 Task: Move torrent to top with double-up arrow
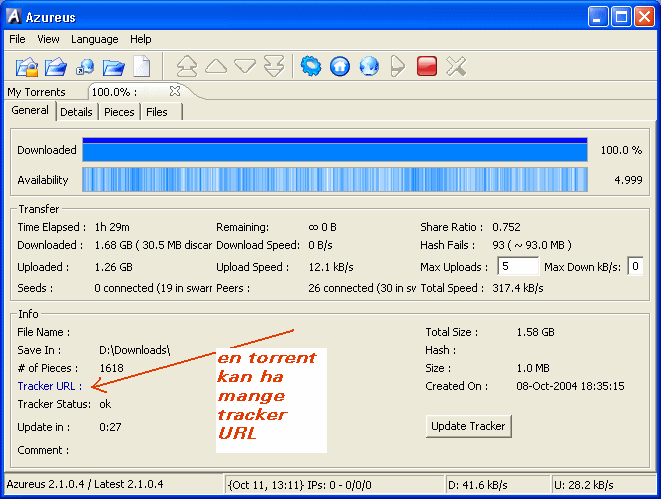click(187, 67)
